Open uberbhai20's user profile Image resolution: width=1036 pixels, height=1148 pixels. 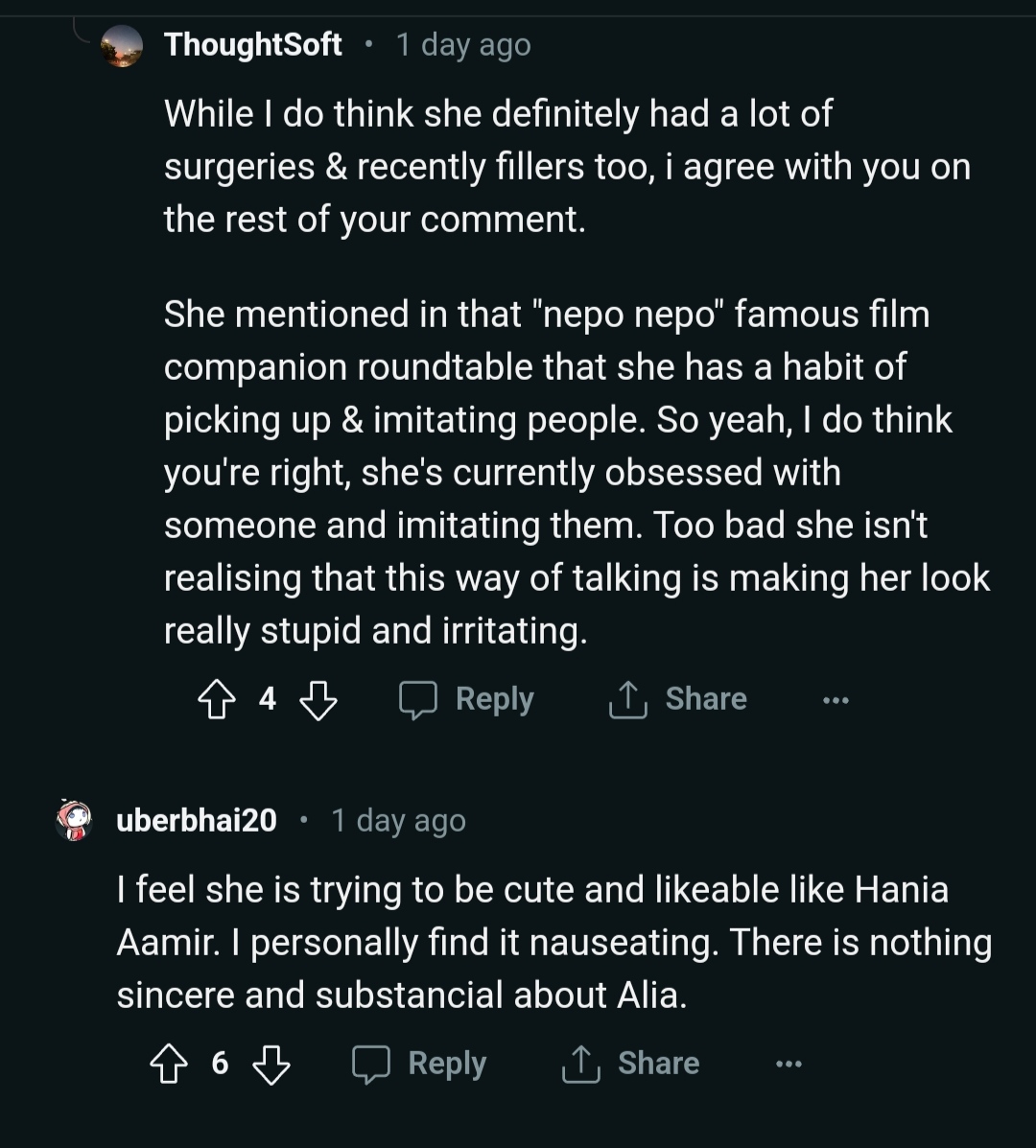tap(197, 820)
